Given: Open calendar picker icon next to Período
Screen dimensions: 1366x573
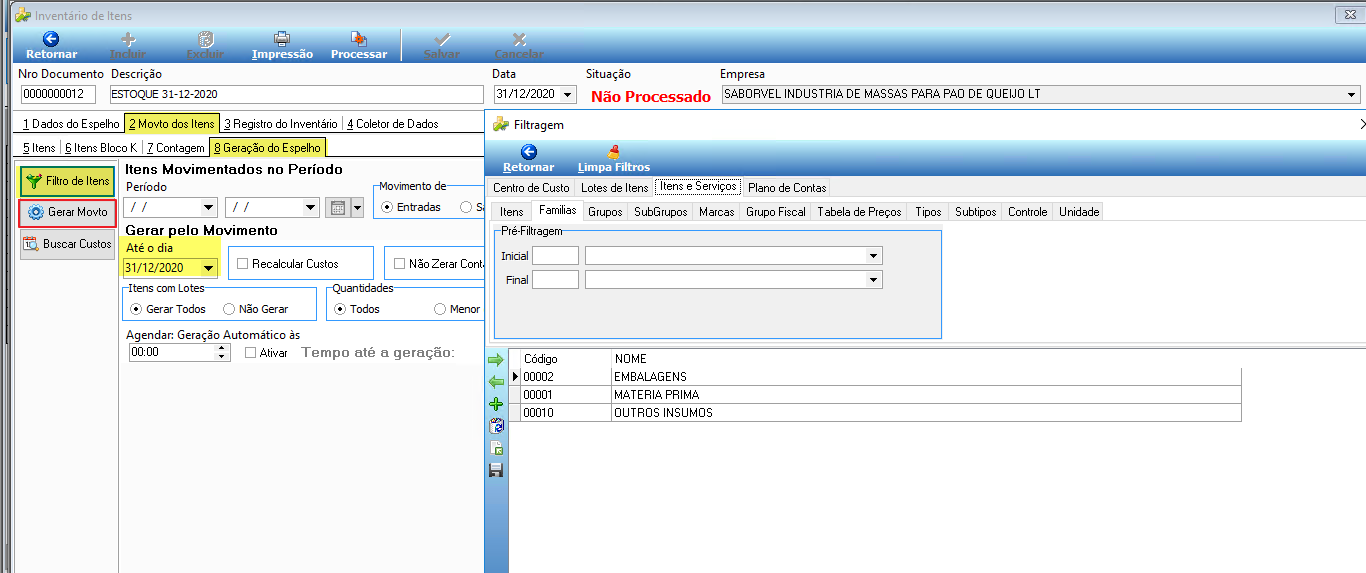Looking at the screenshot, I should click(337, 208).
